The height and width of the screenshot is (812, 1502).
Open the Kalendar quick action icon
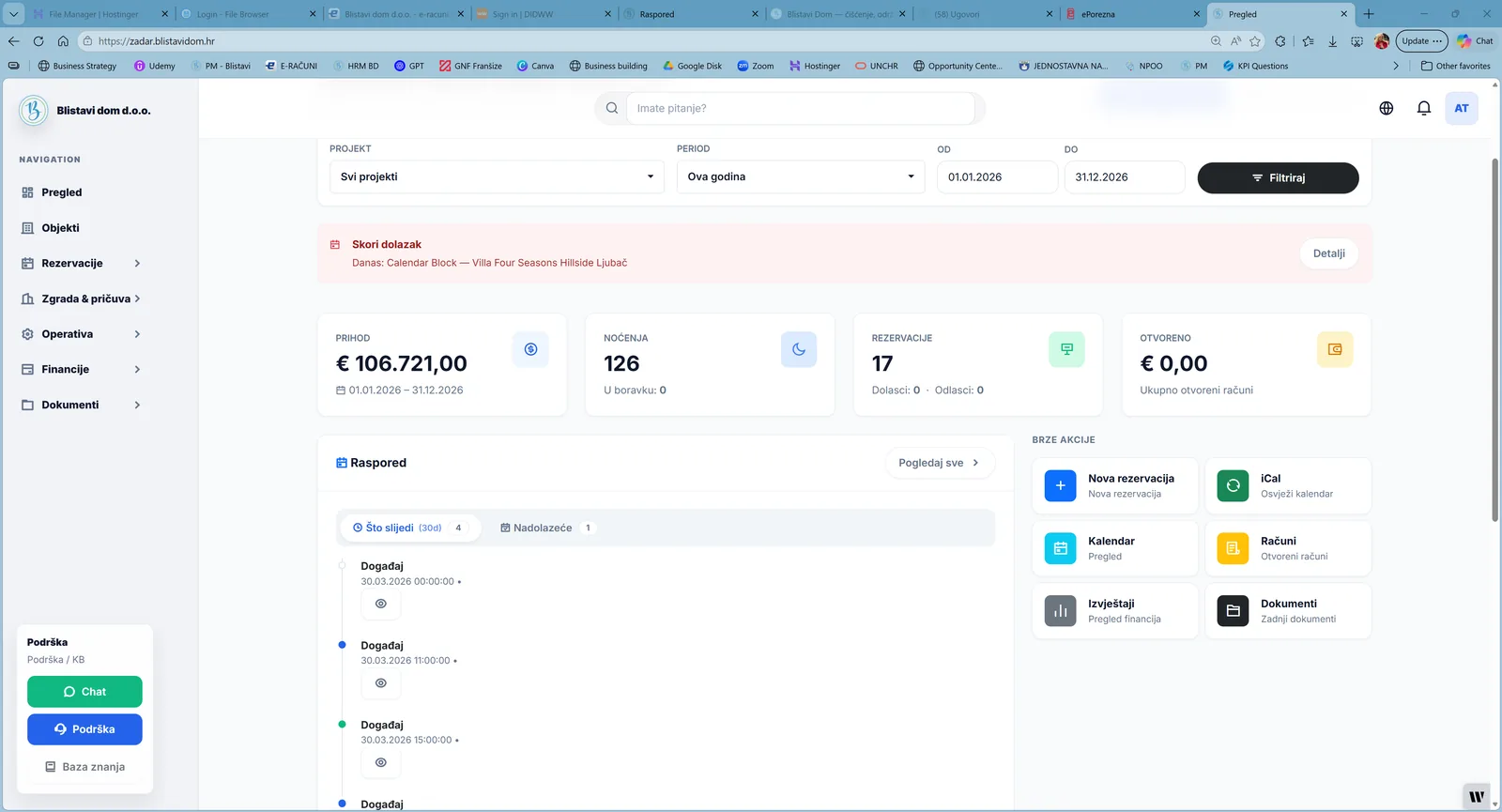[1060, 548]
